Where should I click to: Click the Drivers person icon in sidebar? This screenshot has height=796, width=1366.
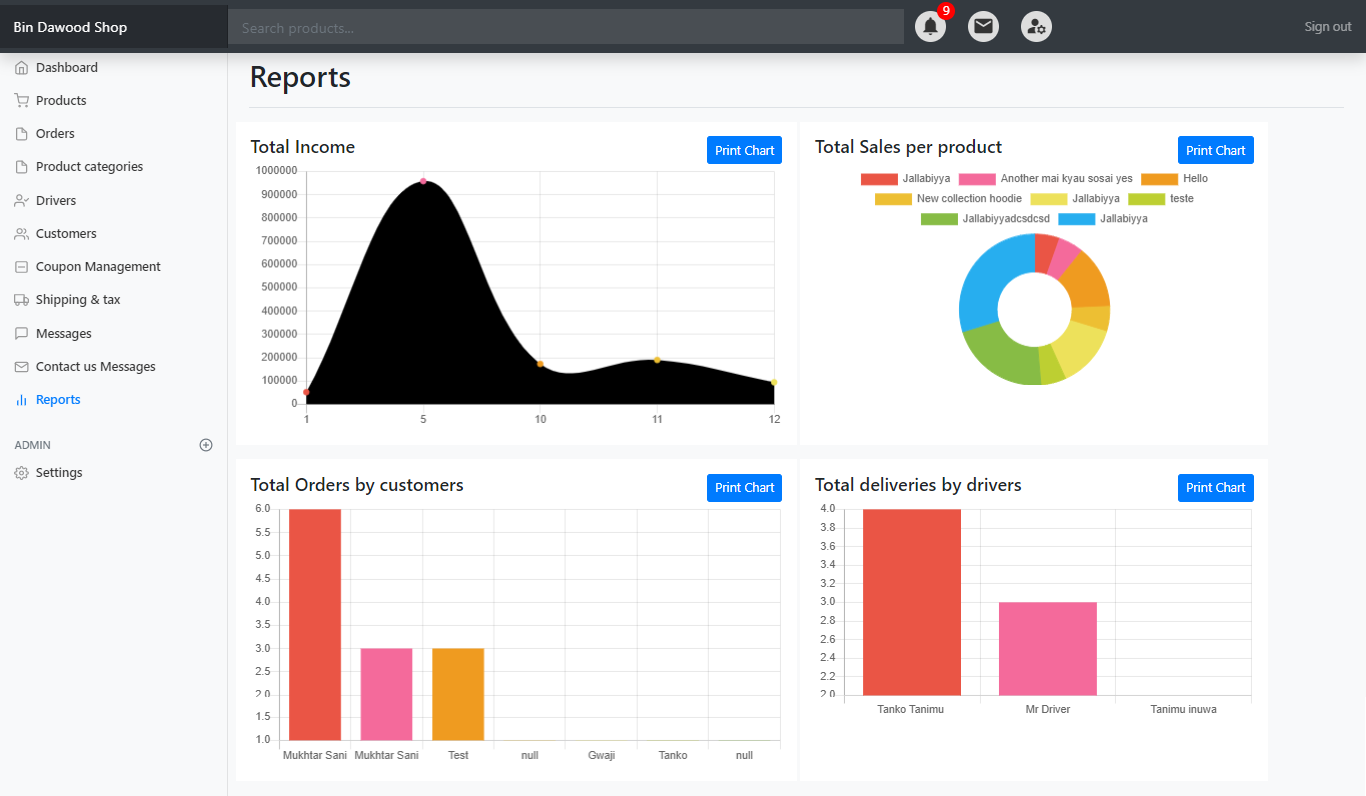[21, 201]
